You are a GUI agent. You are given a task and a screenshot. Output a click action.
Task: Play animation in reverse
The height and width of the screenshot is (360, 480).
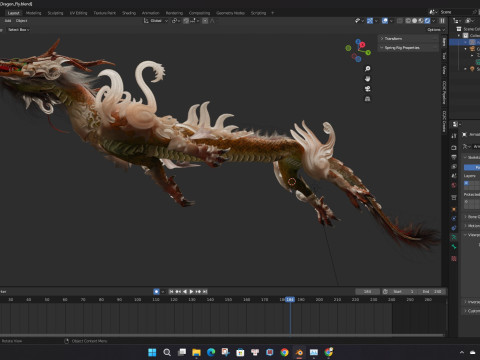(x=185, y=292)
